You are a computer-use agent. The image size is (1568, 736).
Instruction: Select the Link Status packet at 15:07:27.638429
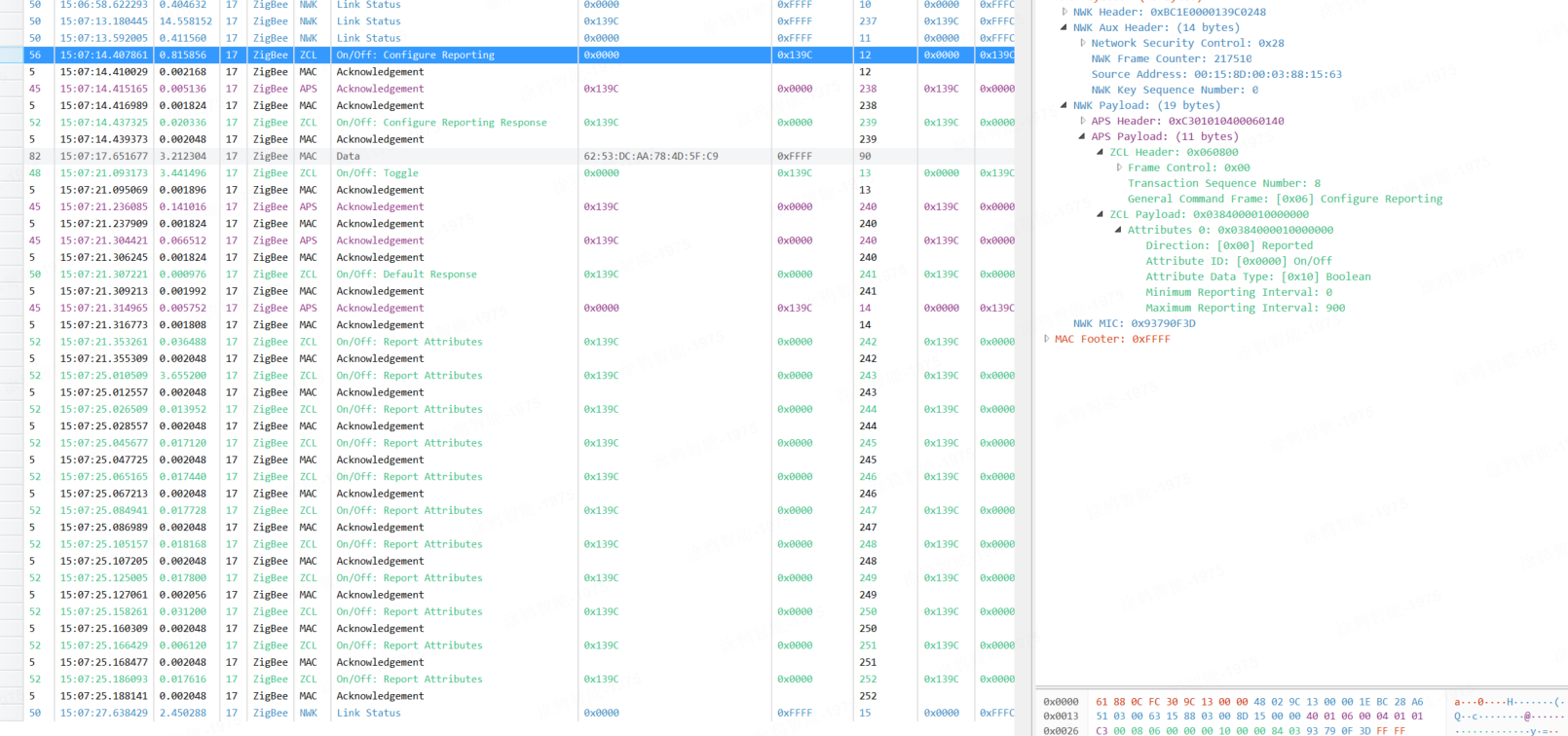[x=368, y=714]
